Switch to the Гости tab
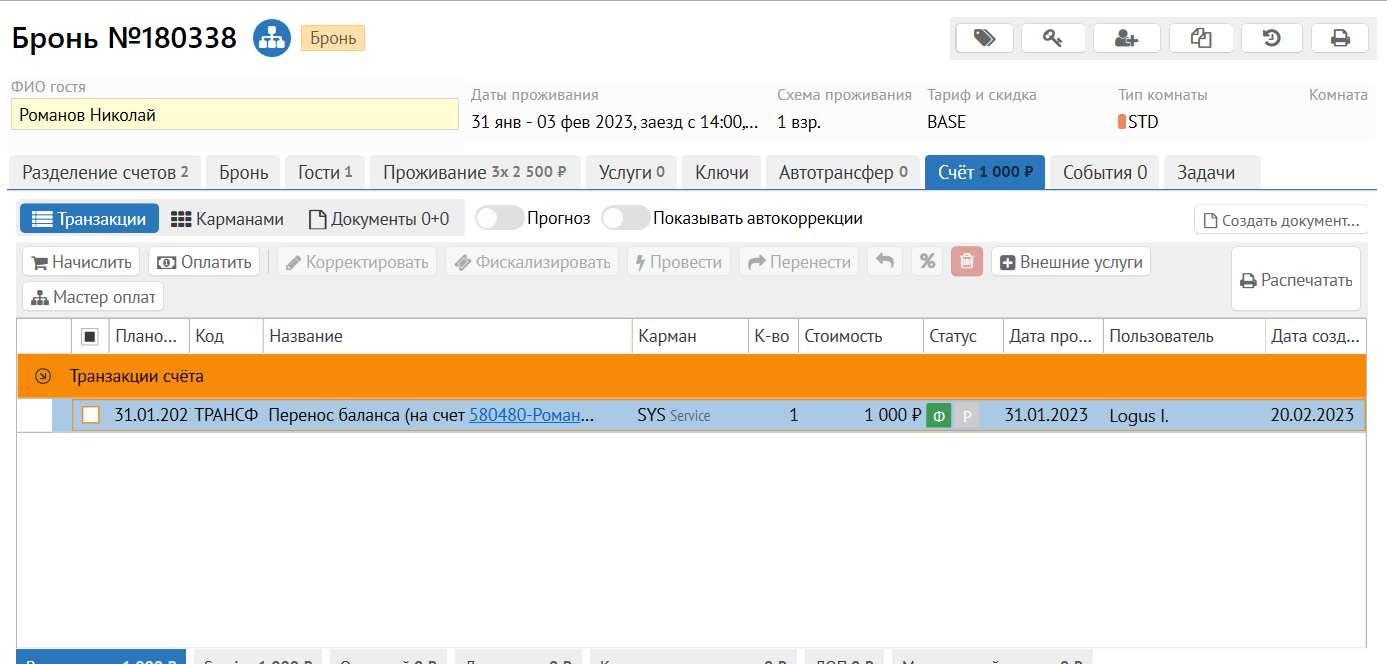 point(325,172)
